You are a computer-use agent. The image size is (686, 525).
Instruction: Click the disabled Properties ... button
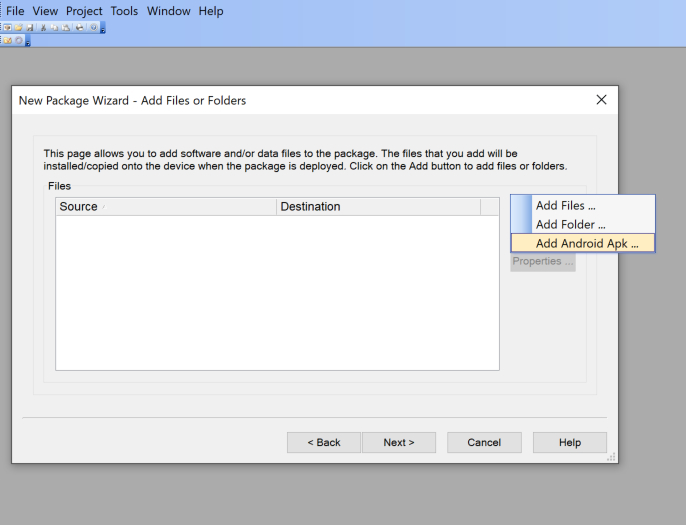(542, 262)
